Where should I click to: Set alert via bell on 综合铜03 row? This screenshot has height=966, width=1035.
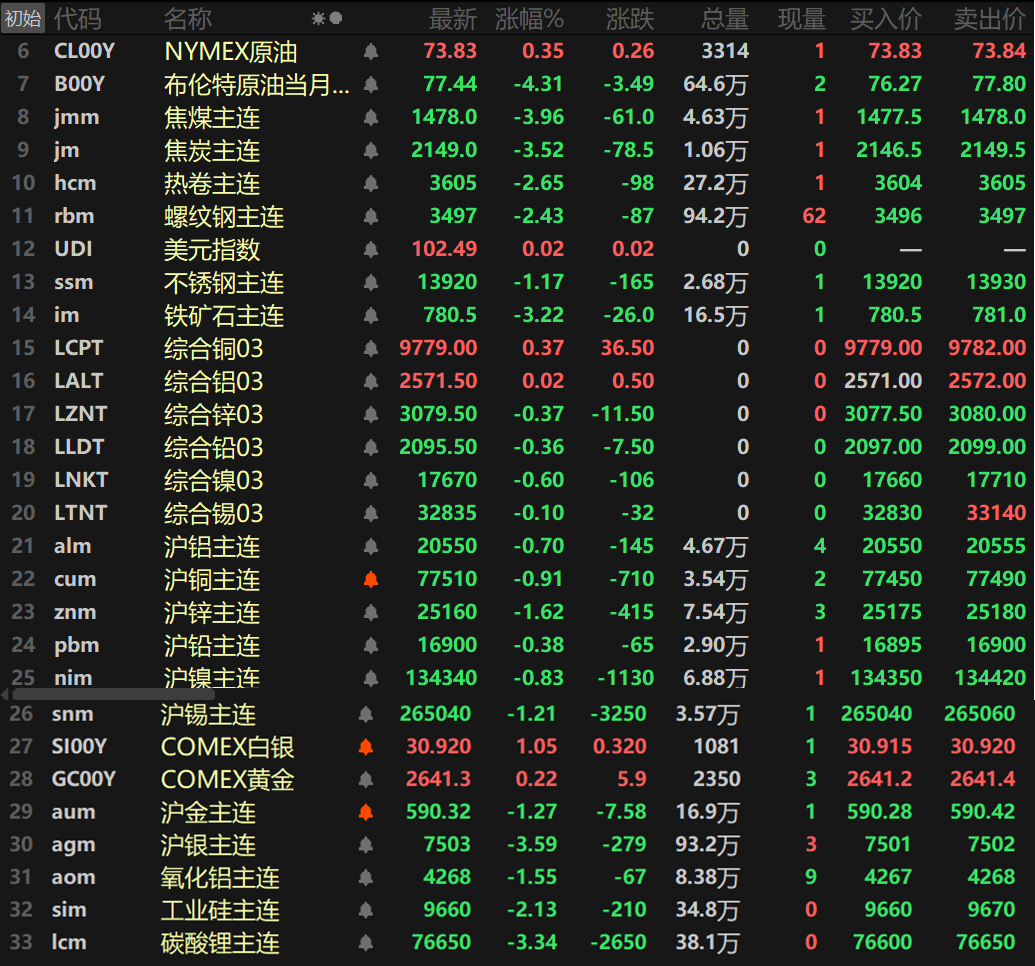click(371, 349)
